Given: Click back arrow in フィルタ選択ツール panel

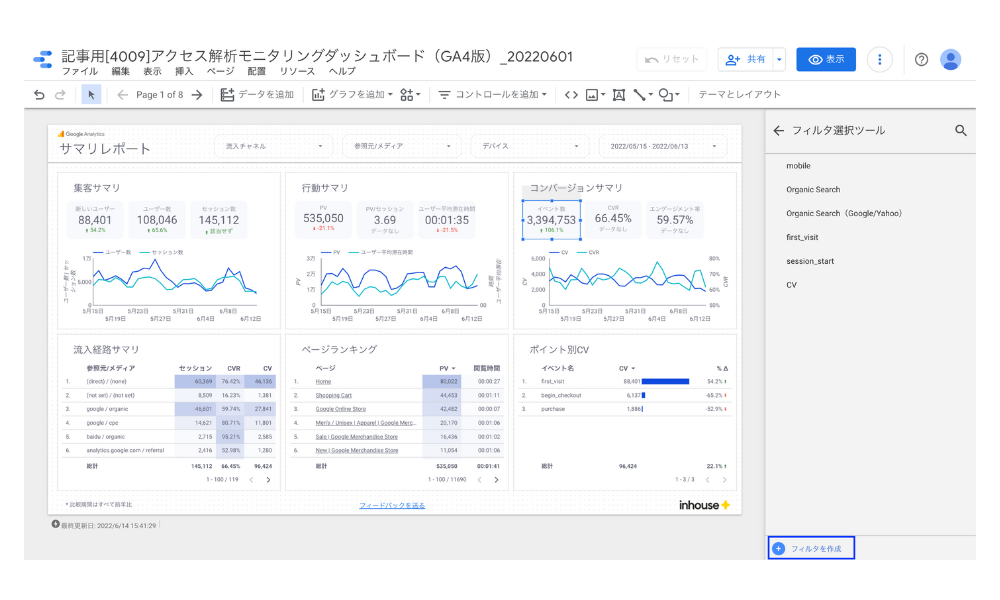Looking at the screenshot, I should pos(779,131).
